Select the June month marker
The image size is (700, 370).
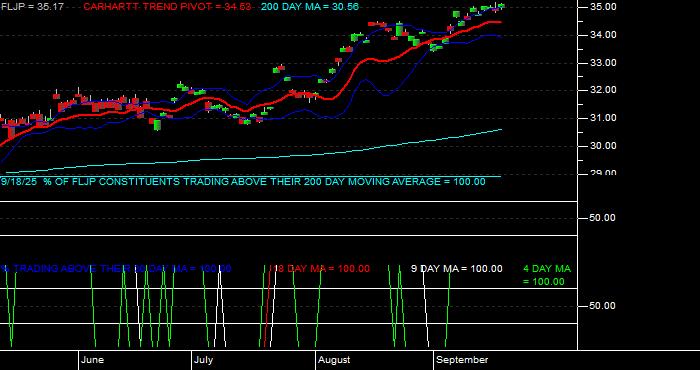pyautogui.click(x=93, y=360)
